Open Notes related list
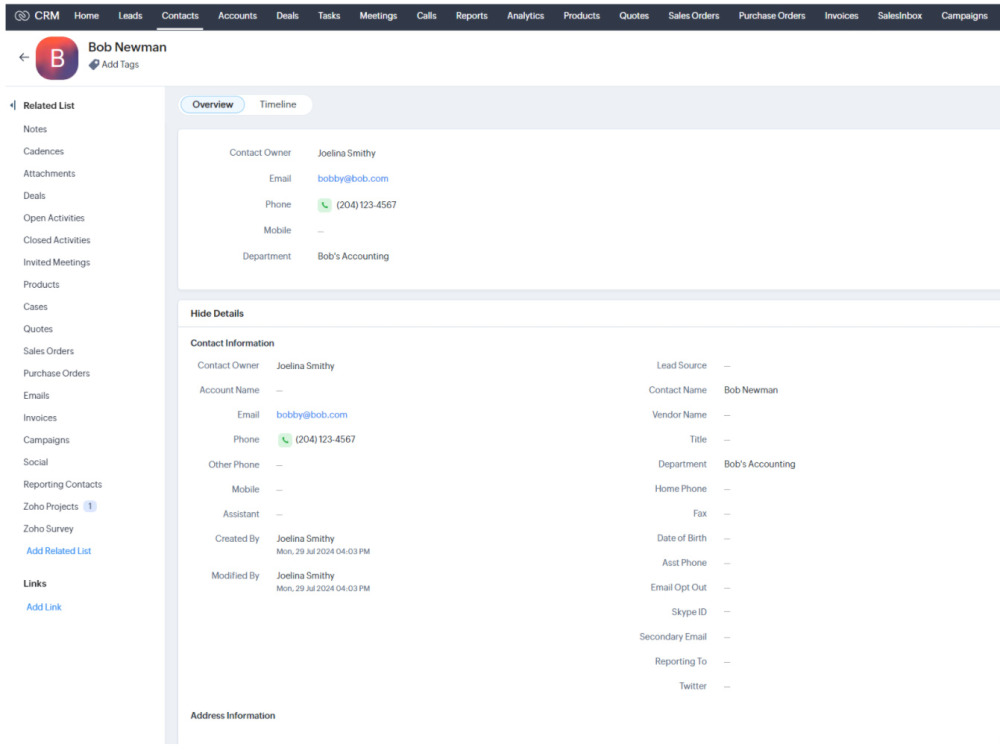Image resolution: width=1000 pixels, height=750 pixels. click(x=35, y=129)
